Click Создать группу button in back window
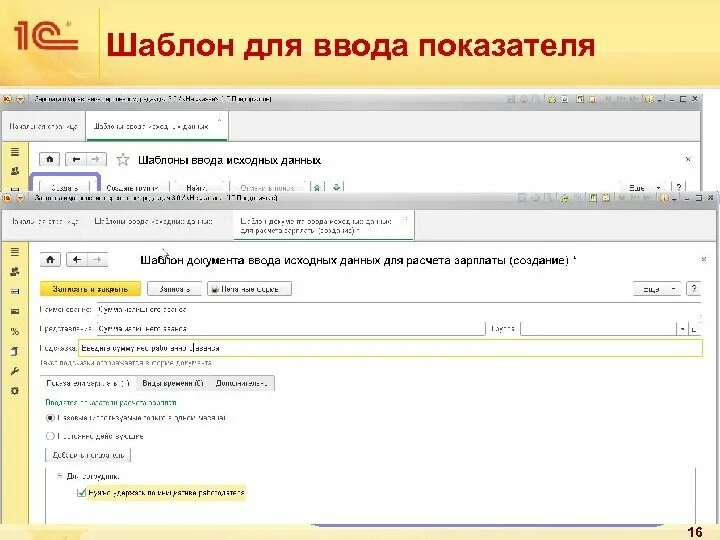Image resolution: width=720 pixels, height=540 pixels. (132, 187)
